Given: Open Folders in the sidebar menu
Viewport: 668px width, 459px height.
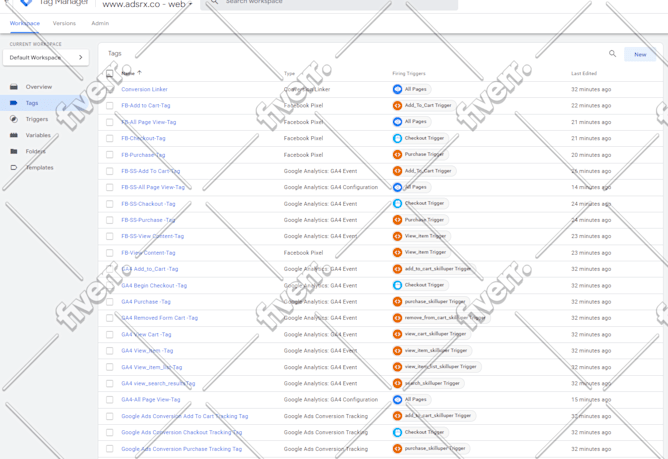Looking at the screenshot, I should [x=35, y=151].
